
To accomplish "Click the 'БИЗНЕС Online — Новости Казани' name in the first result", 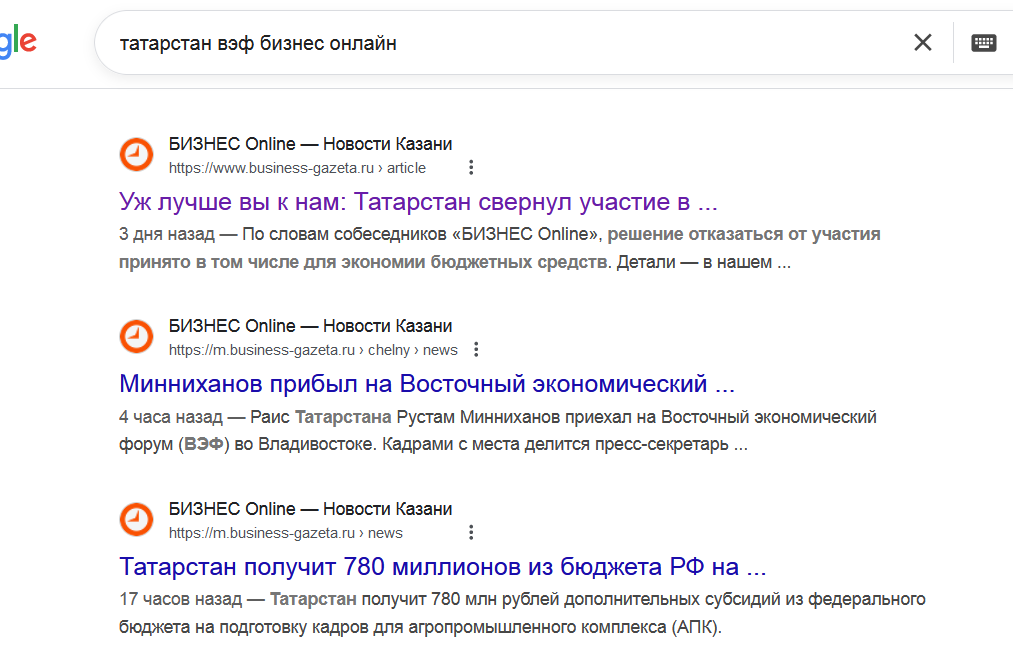I will pos(310,144).
